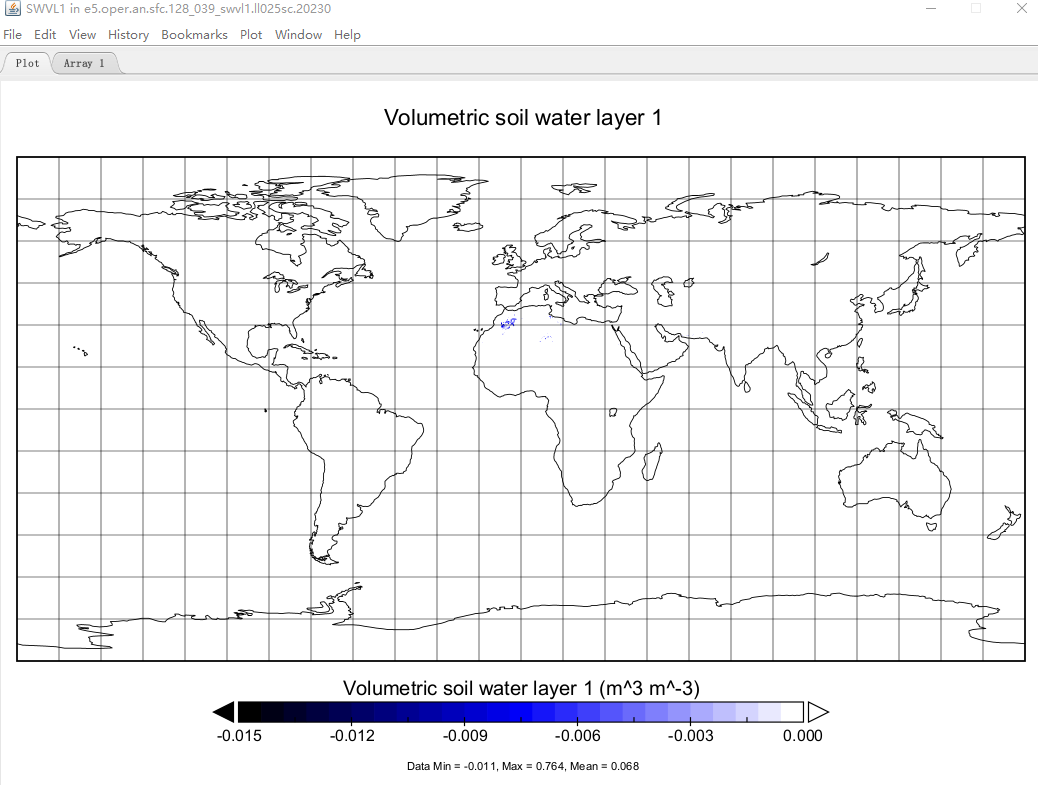The height and width of the screenshot is (785, 1038).
Task: Click the Data Min Max Mean footer
Action: [x=523, y=766]
